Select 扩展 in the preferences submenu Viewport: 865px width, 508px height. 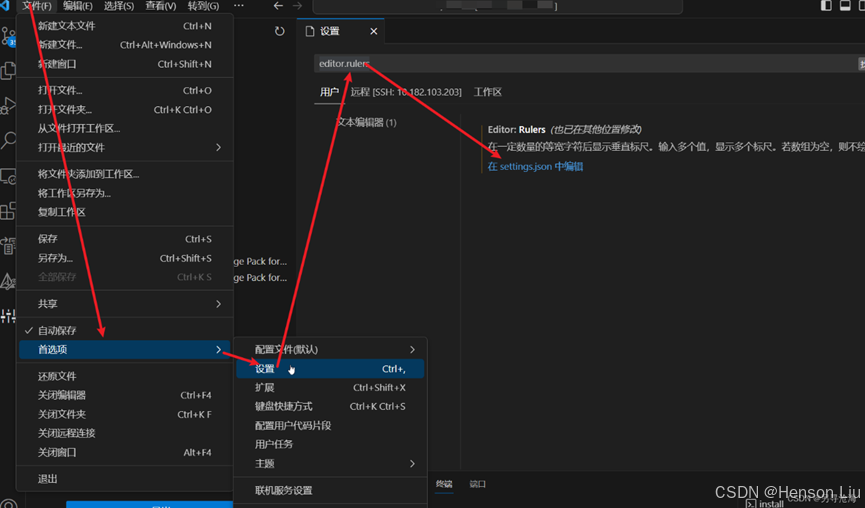[330, 388]
